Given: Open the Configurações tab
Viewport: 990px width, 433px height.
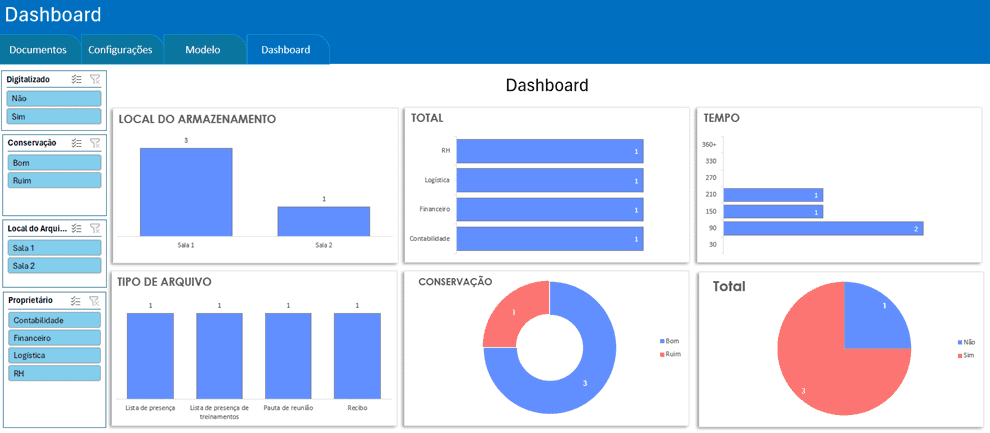Looking at the screenshot, I should [120, 49].
